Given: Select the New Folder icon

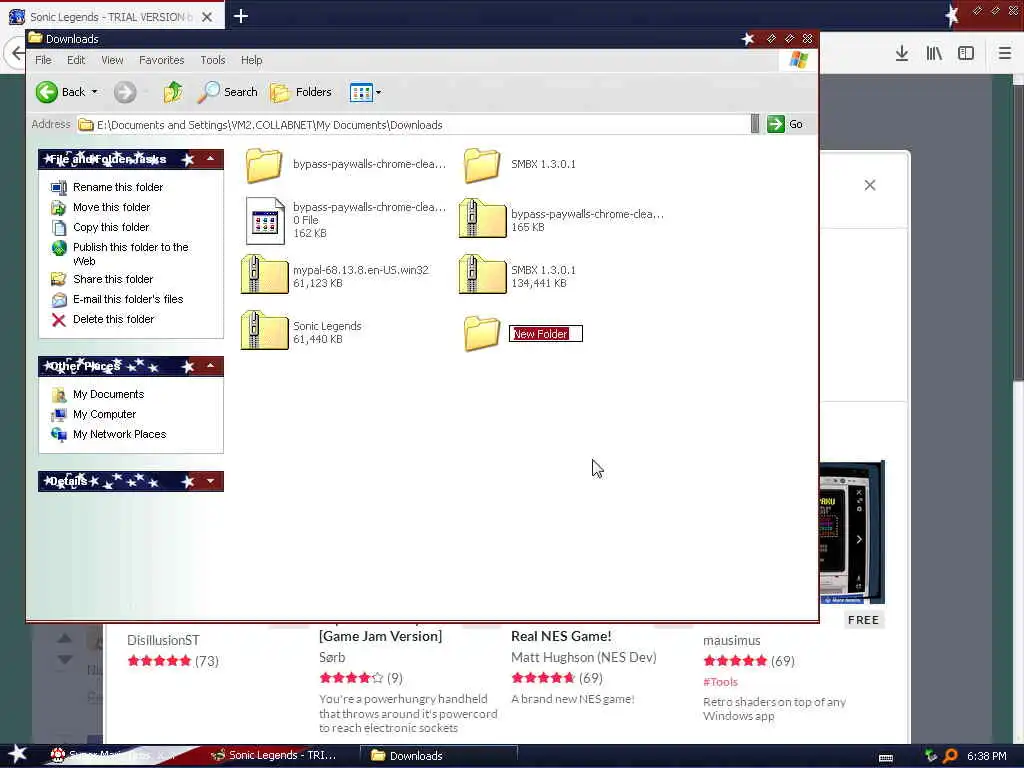Looking at the screenshot, I should point(482,333).
